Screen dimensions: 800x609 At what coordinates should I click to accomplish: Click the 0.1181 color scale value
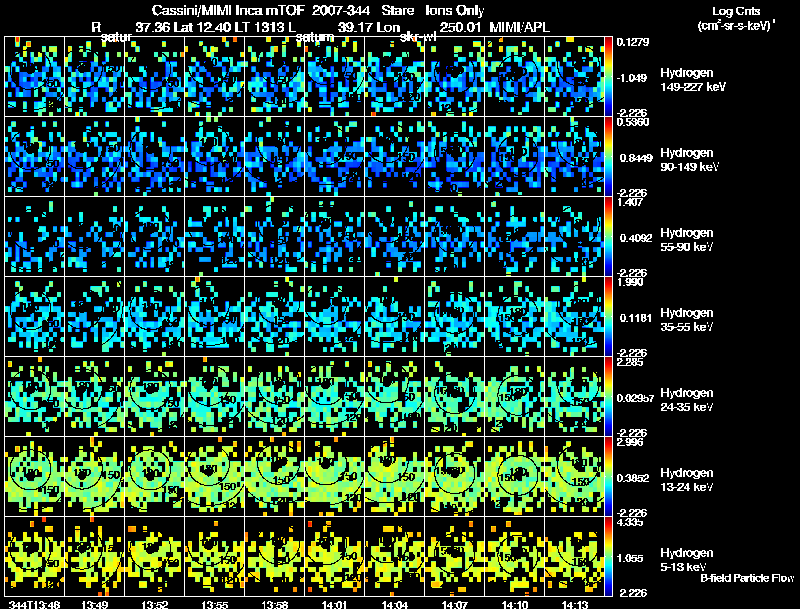tap(635, 318)
